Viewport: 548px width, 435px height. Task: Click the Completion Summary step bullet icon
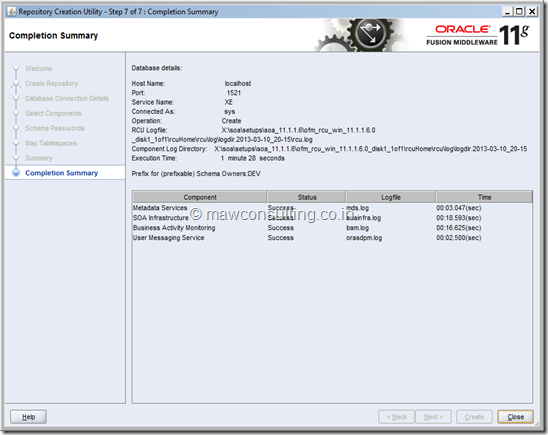point(16,173)
